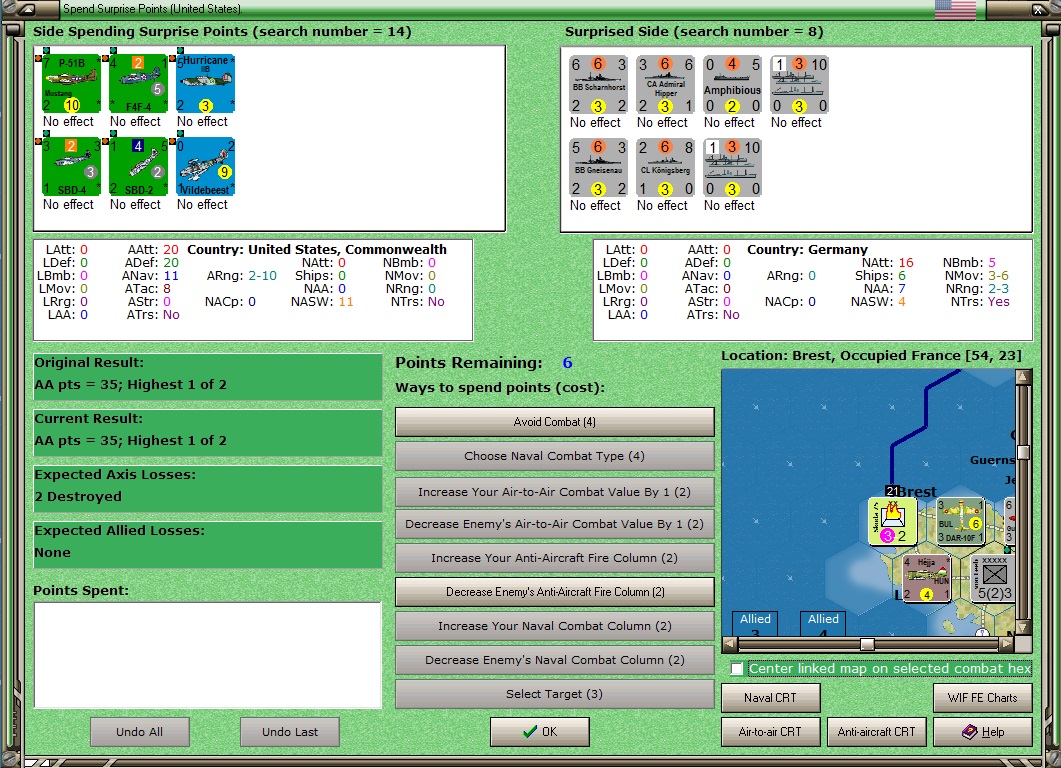Select the BB Scharnhorst ship counter
Screen dimensions: 1061x768
pos(598,85)
